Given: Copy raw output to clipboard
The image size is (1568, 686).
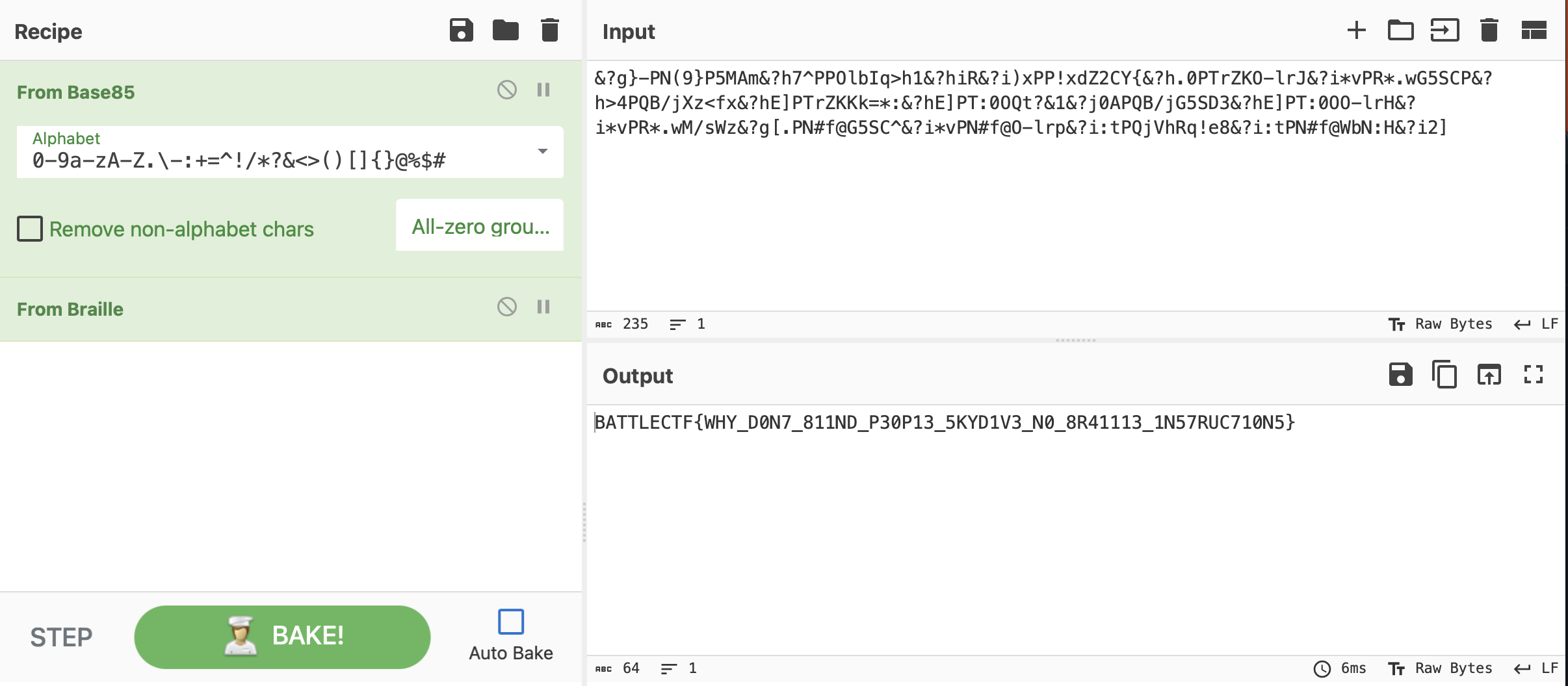Looking at the screenshot, I should coord(1444,375).
